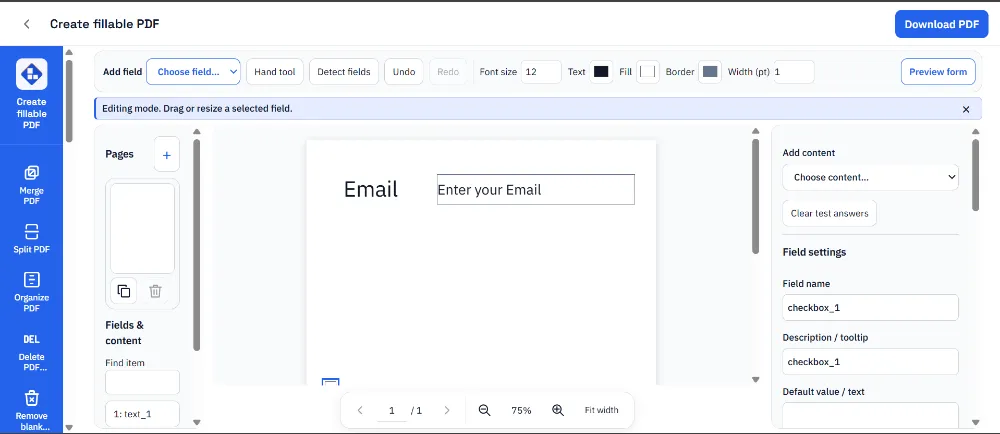Screen dimensions: 1000x434
Task: Open the Choose content dropdown
Action: (870, 177)
